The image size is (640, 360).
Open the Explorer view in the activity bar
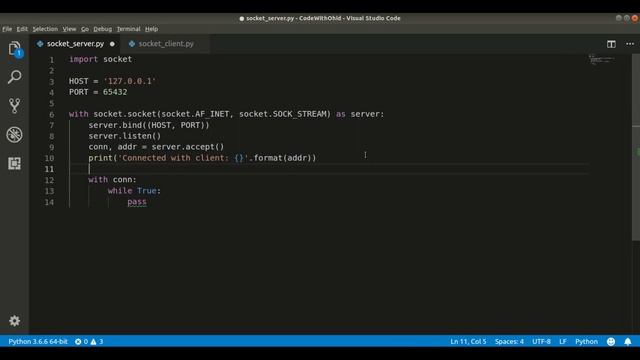click(15, 49)
